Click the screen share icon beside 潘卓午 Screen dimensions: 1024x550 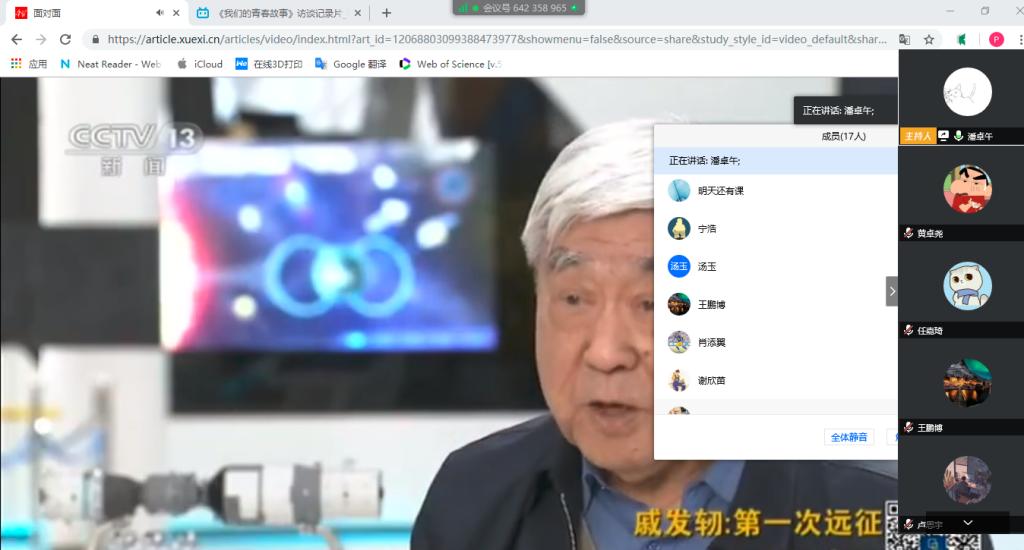click(x=943, y=136)
